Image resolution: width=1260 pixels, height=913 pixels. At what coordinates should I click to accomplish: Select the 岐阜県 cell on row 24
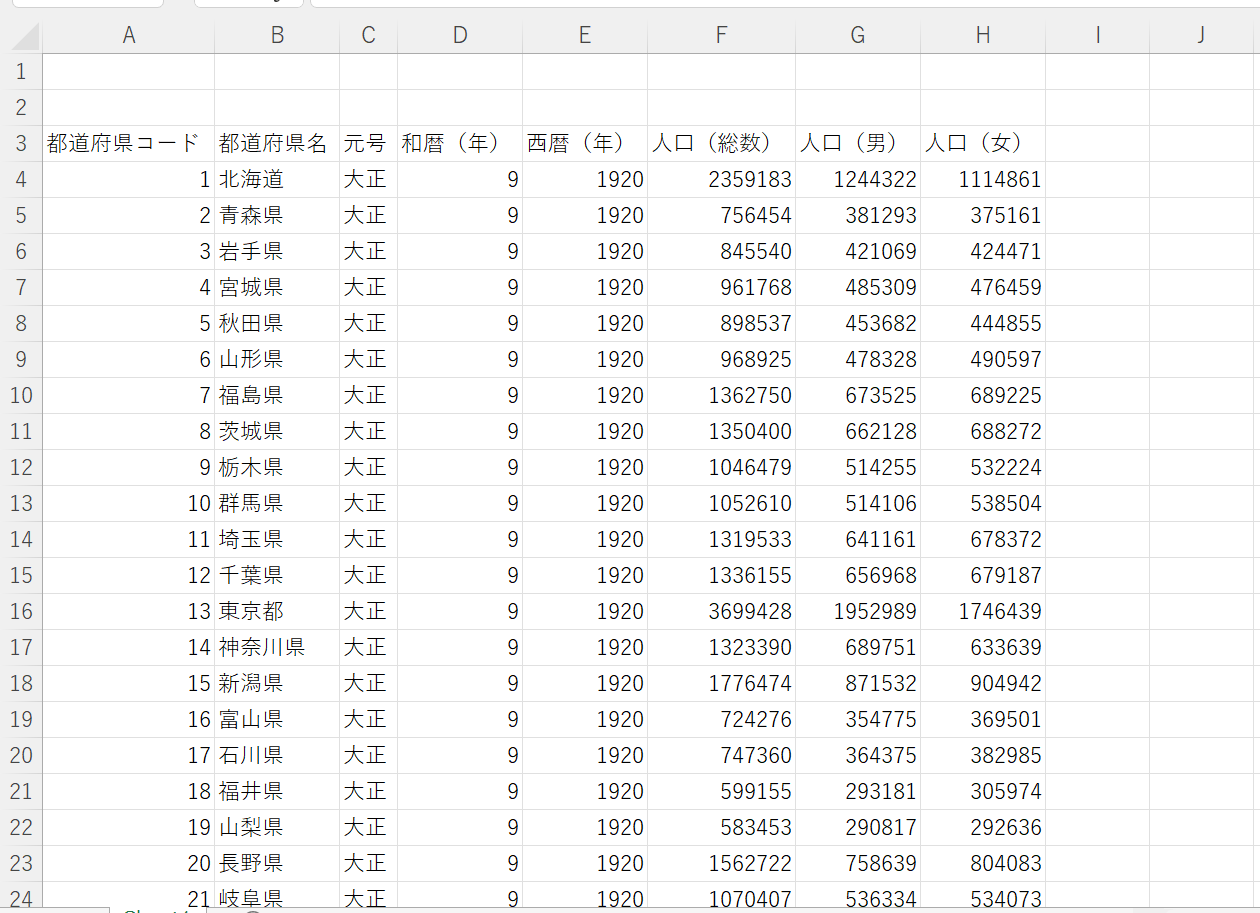276,898
